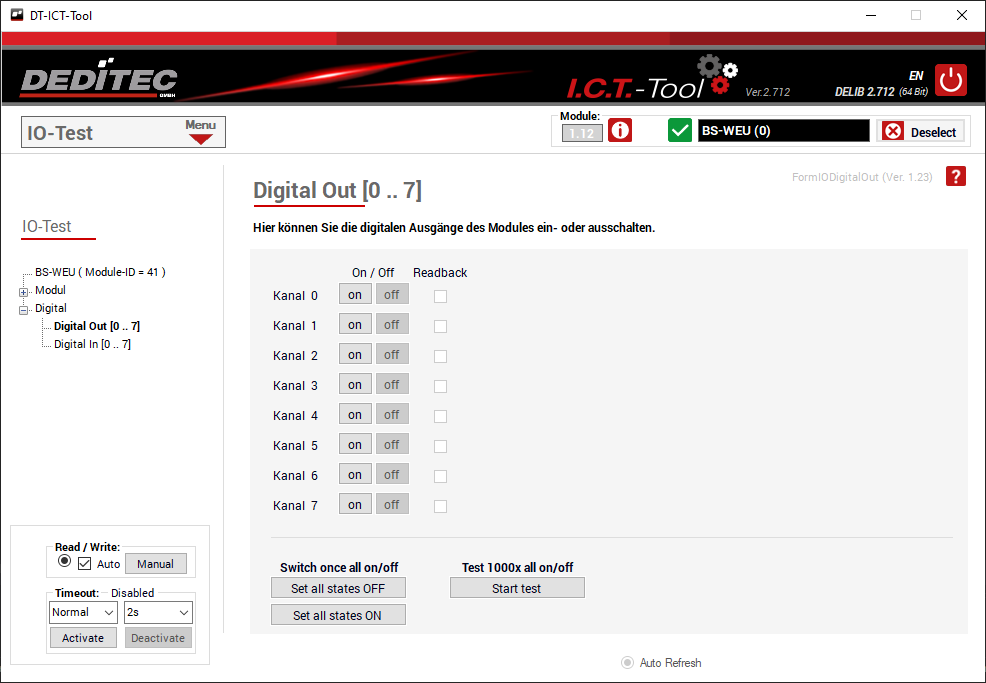Click the green checkmark status icon
The height and width of the screenshot is (683, 986).
point(680,131)
